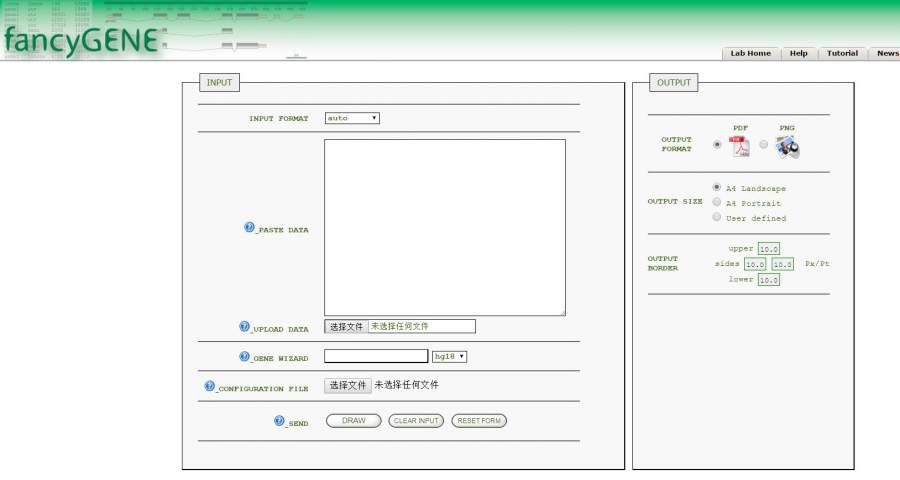Click the PDF document icon
This screenshot has width=900, height=480.
pos(740,146)
